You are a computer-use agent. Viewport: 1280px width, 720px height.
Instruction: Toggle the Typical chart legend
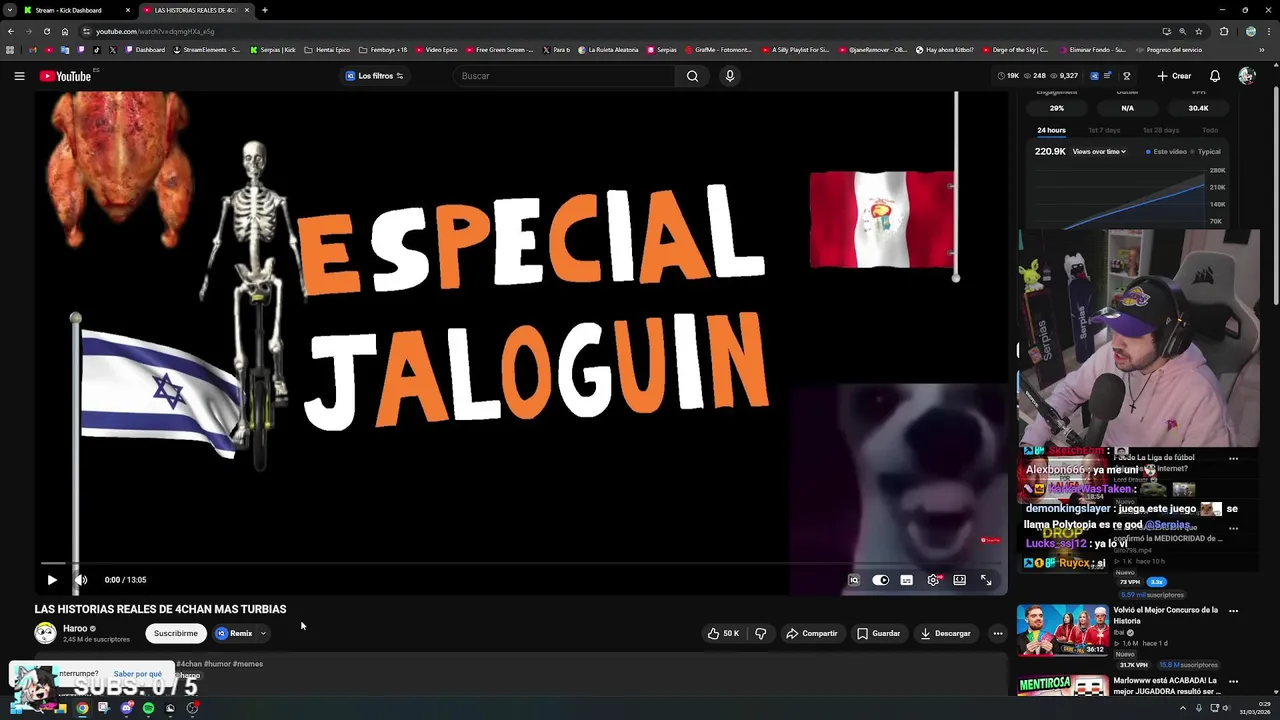1206,152
